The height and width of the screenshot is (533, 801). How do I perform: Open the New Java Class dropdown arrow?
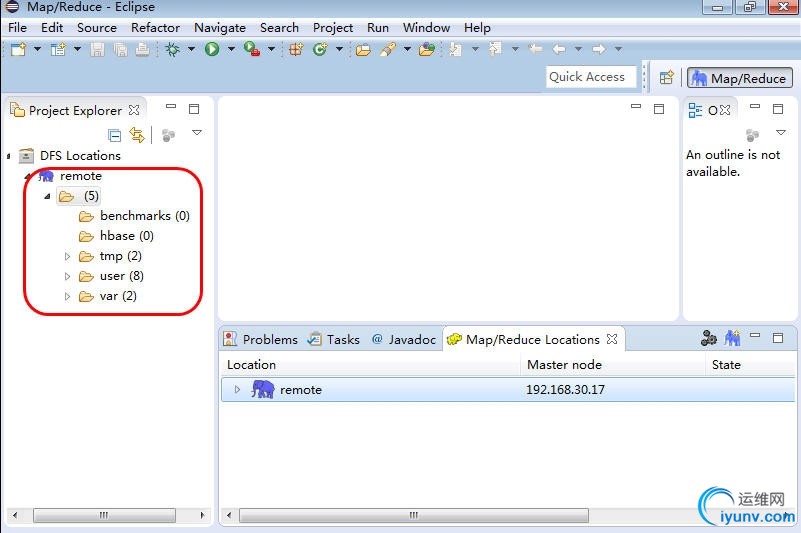pos(339,50)
